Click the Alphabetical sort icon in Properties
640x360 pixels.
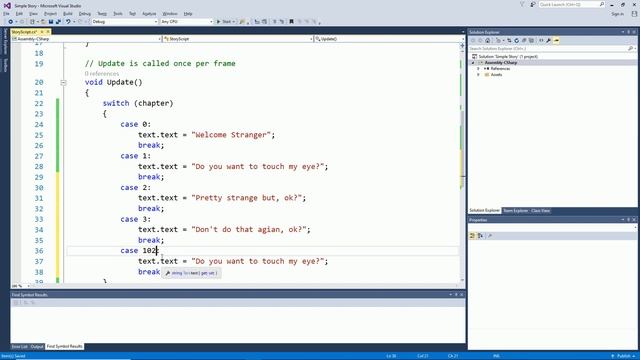[x=480, y=236]
